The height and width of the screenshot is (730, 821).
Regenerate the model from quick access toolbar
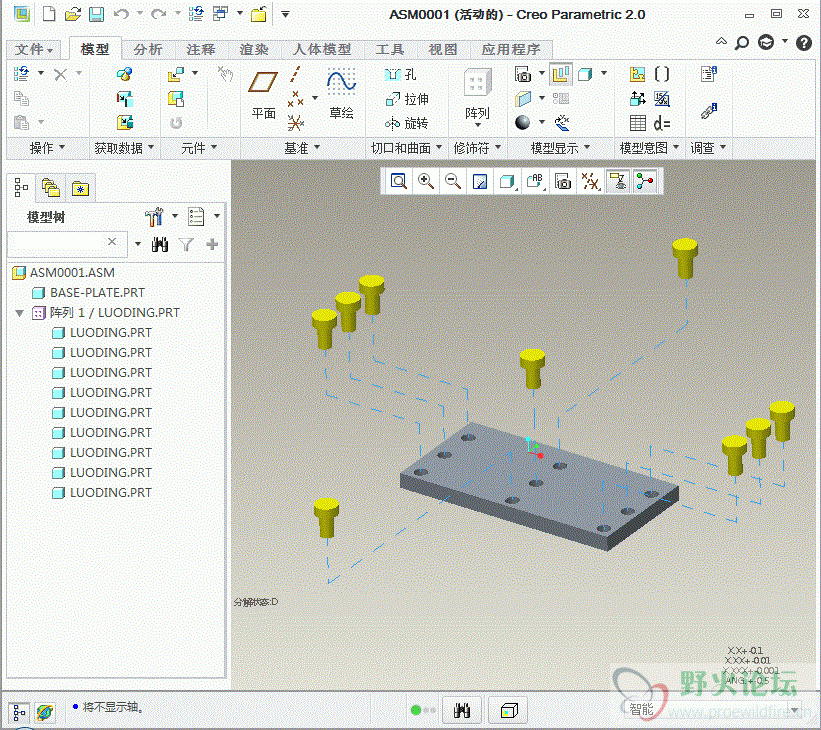point(196,14)
